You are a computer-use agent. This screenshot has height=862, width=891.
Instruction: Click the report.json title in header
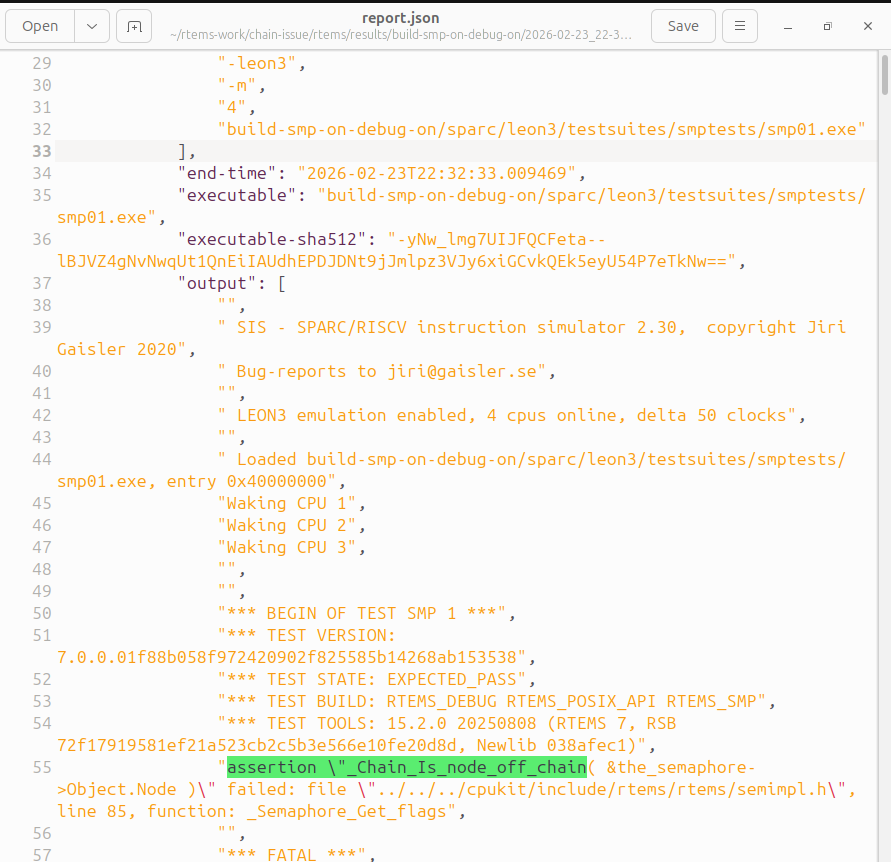(x=400, y=18)
